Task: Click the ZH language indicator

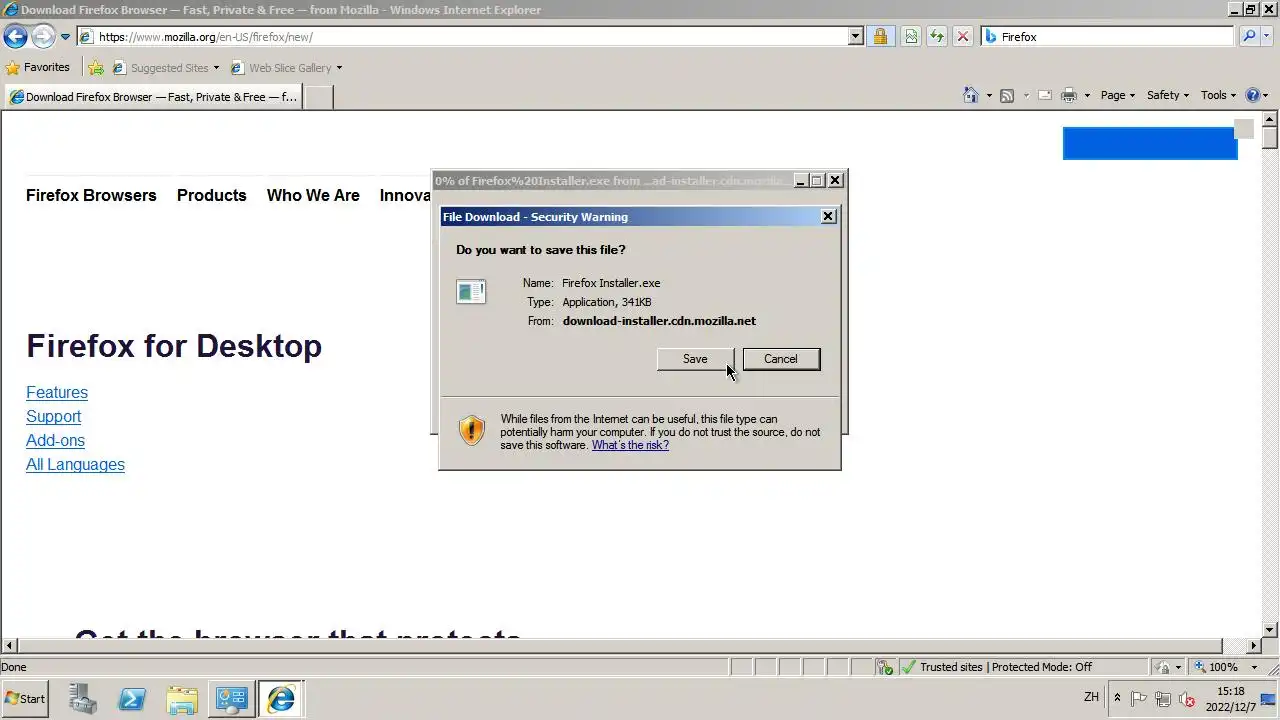Action: (x=1091, y=697)
